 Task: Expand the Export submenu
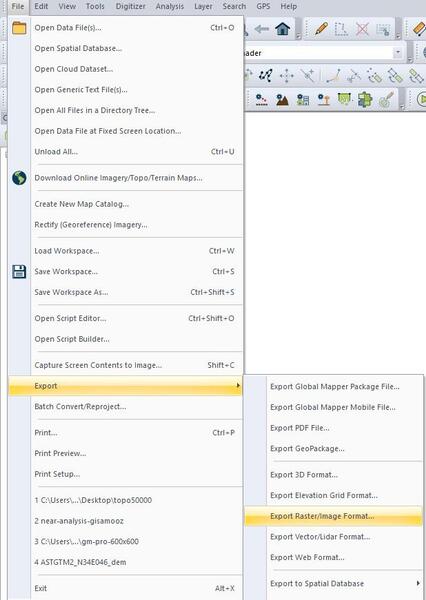125,386
